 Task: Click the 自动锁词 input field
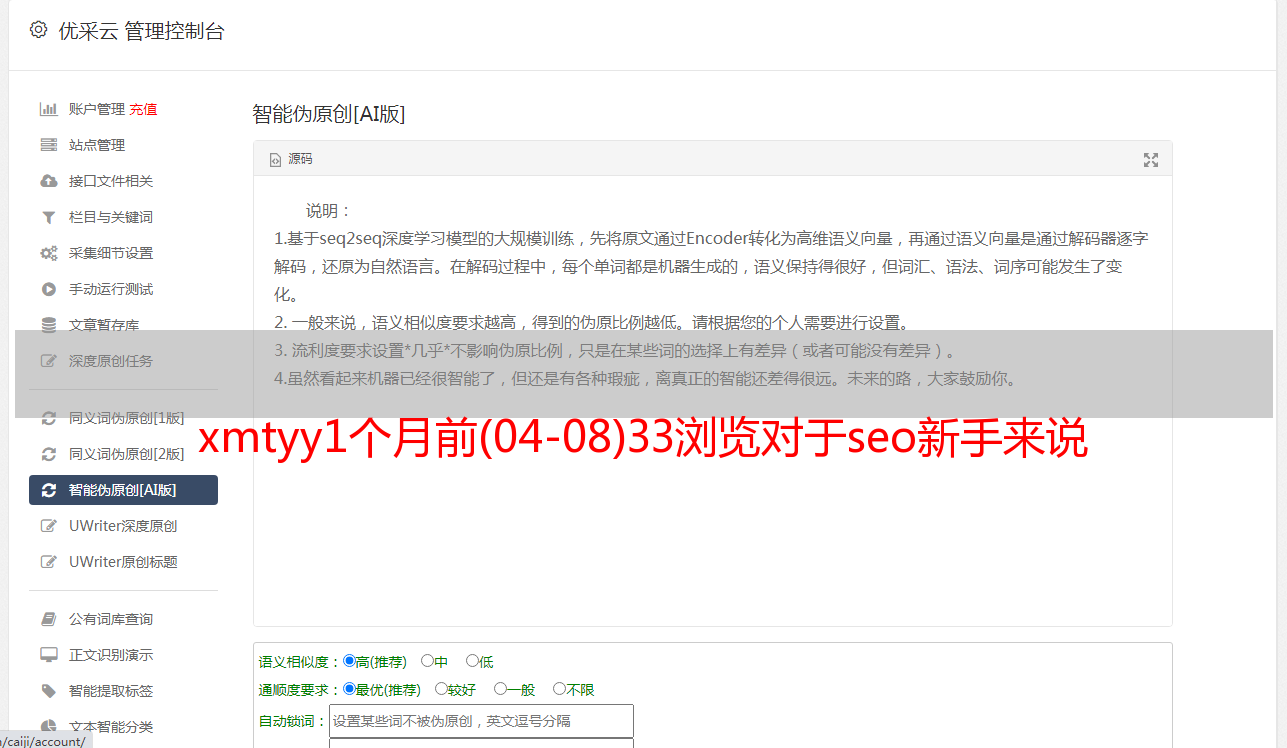481,721
